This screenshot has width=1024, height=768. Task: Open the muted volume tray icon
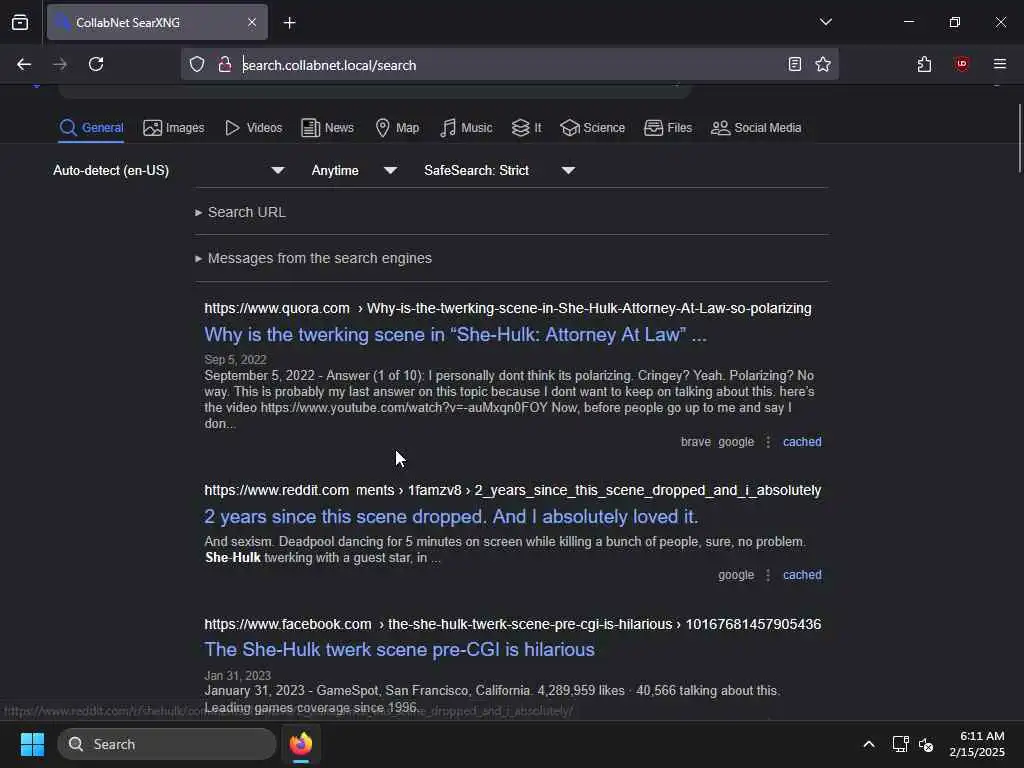pyautogui.click(x=926, y=744)
